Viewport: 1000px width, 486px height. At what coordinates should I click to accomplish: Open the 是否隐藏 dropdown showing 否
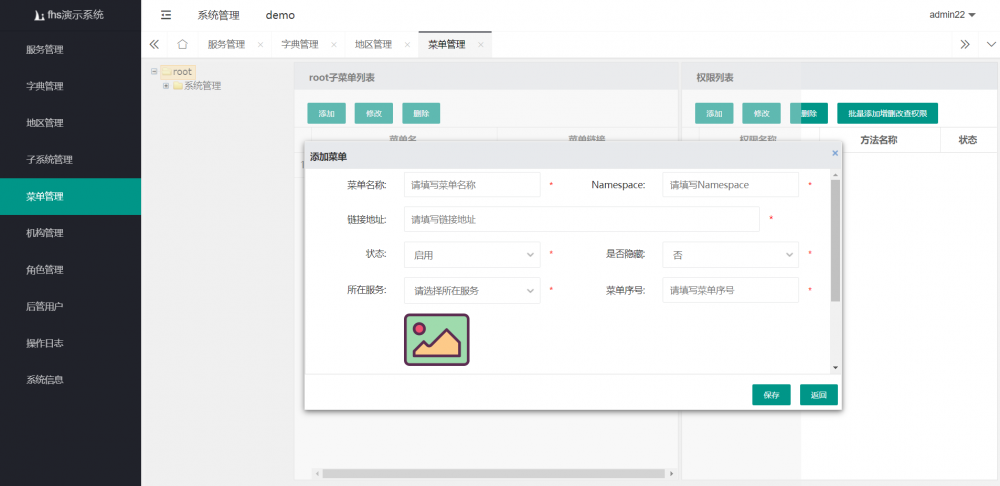point(730,254)
